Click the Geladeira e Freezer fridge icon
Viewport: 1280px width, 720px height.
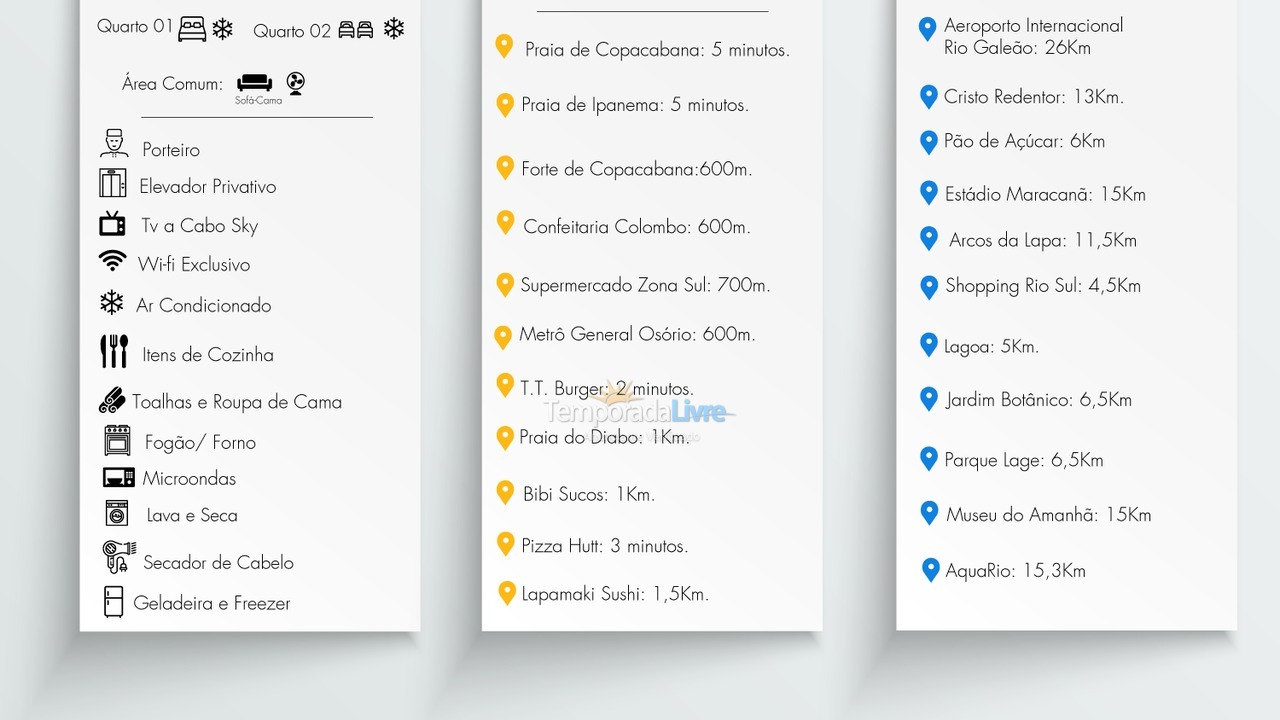tap(114, 601)
